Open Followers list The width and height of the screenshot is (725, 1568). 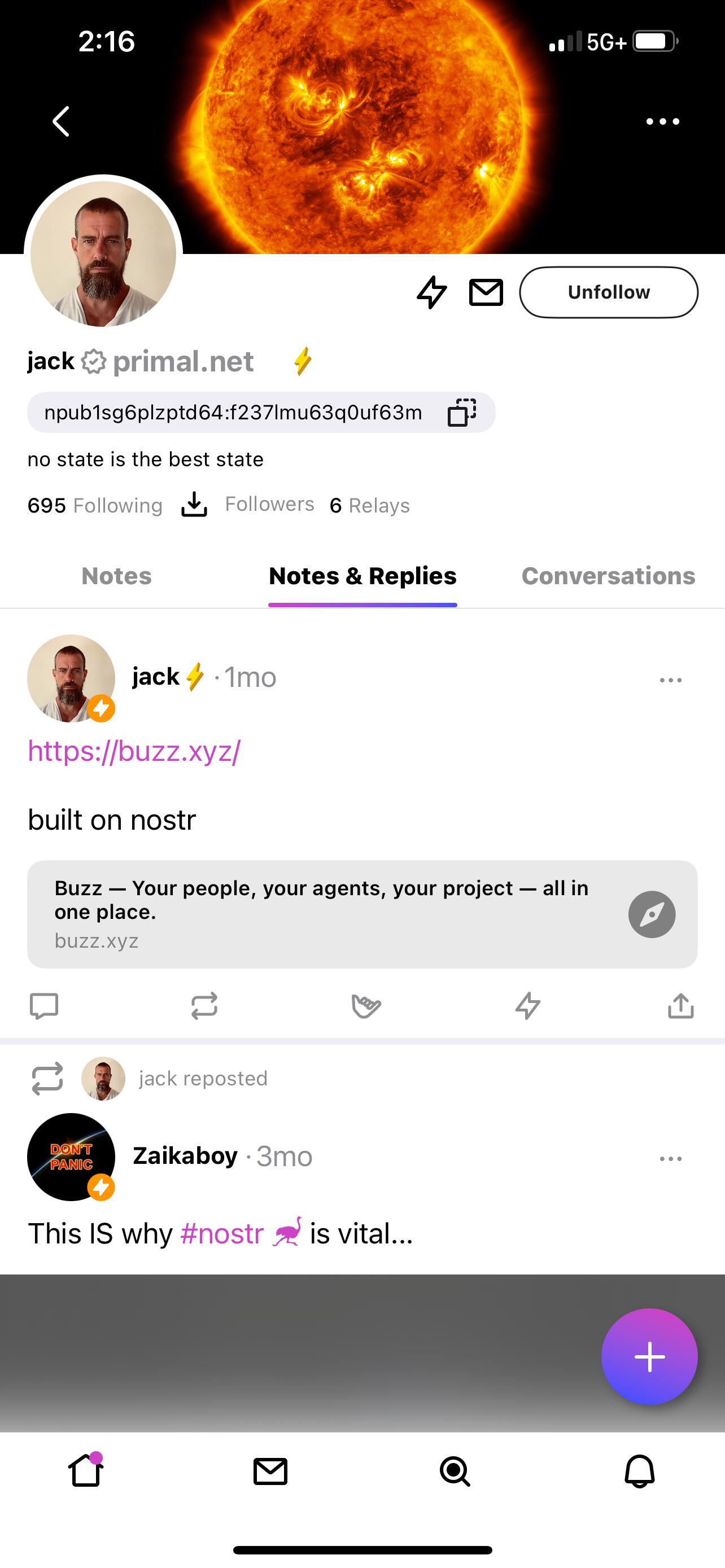(269, 504)
